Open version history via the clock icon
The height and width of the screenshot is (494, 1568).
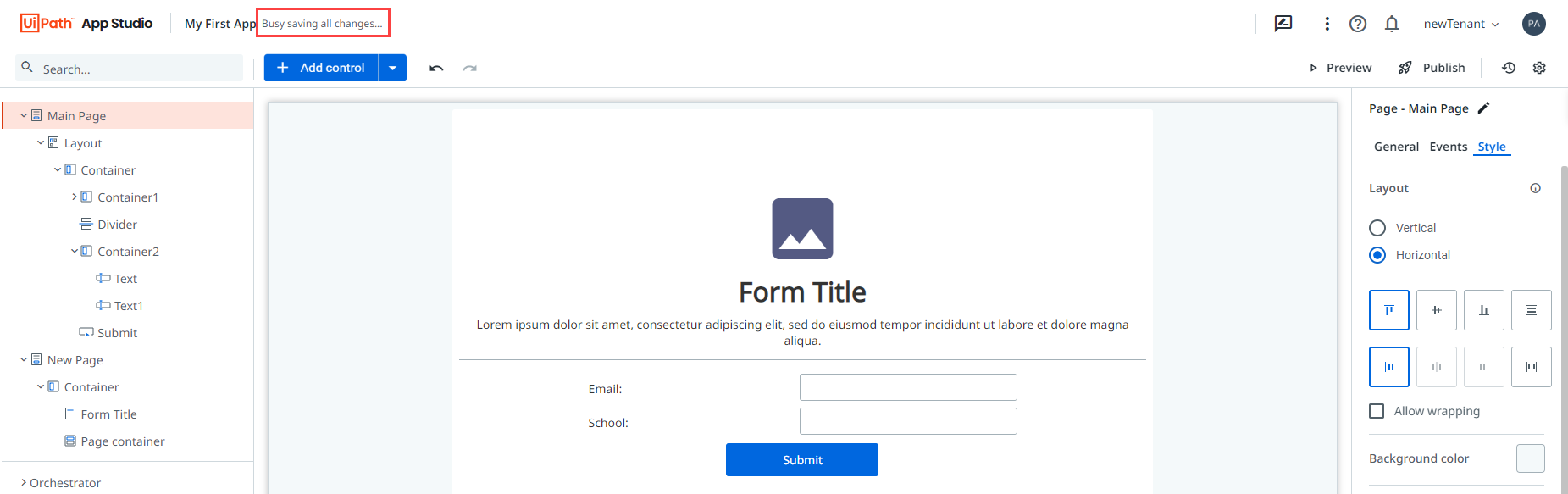[x=1509, y=68]
